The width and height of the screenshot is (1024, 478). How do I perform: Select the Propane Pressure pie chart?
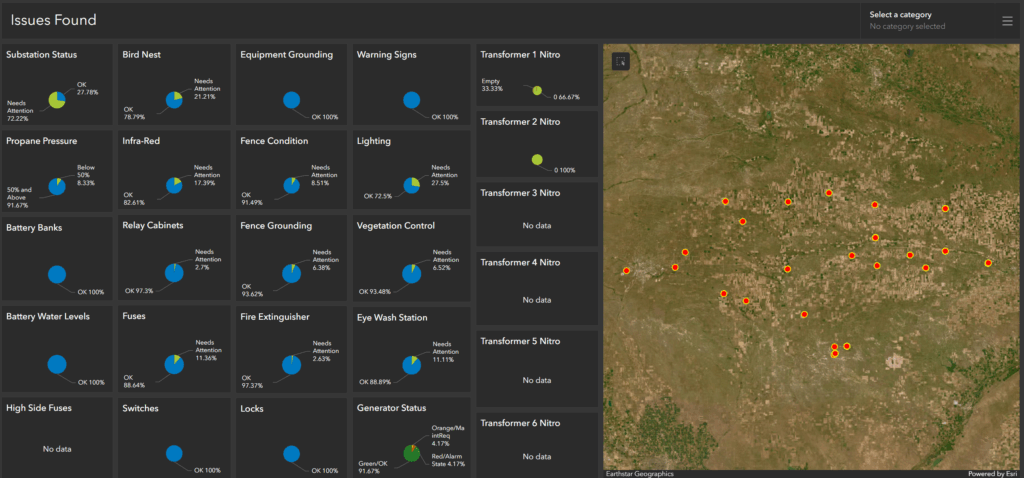click(57, 186)
